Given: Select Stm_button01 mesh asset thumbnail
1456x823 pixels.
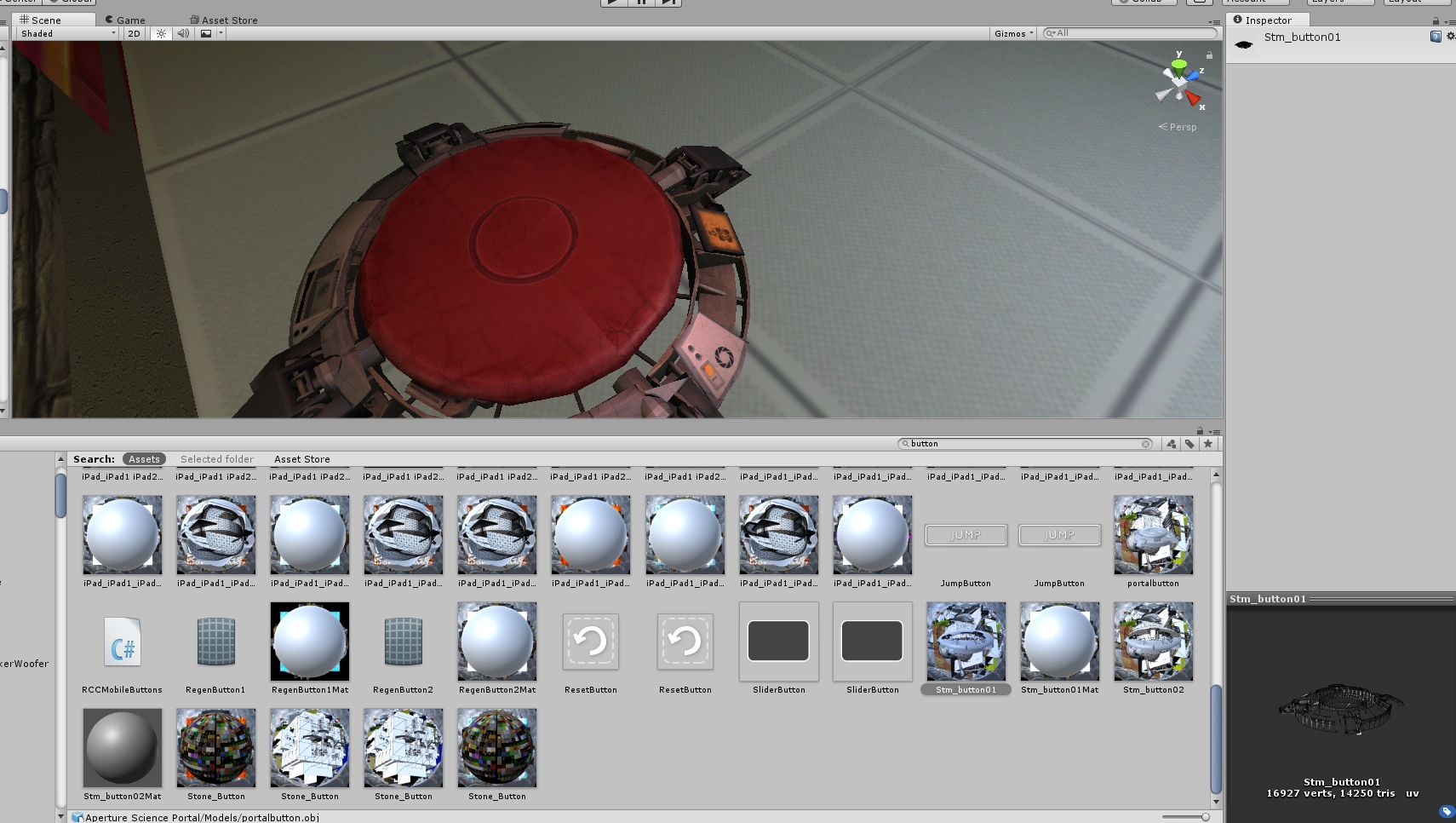Looking at the screenshot, I should (966, 642).
